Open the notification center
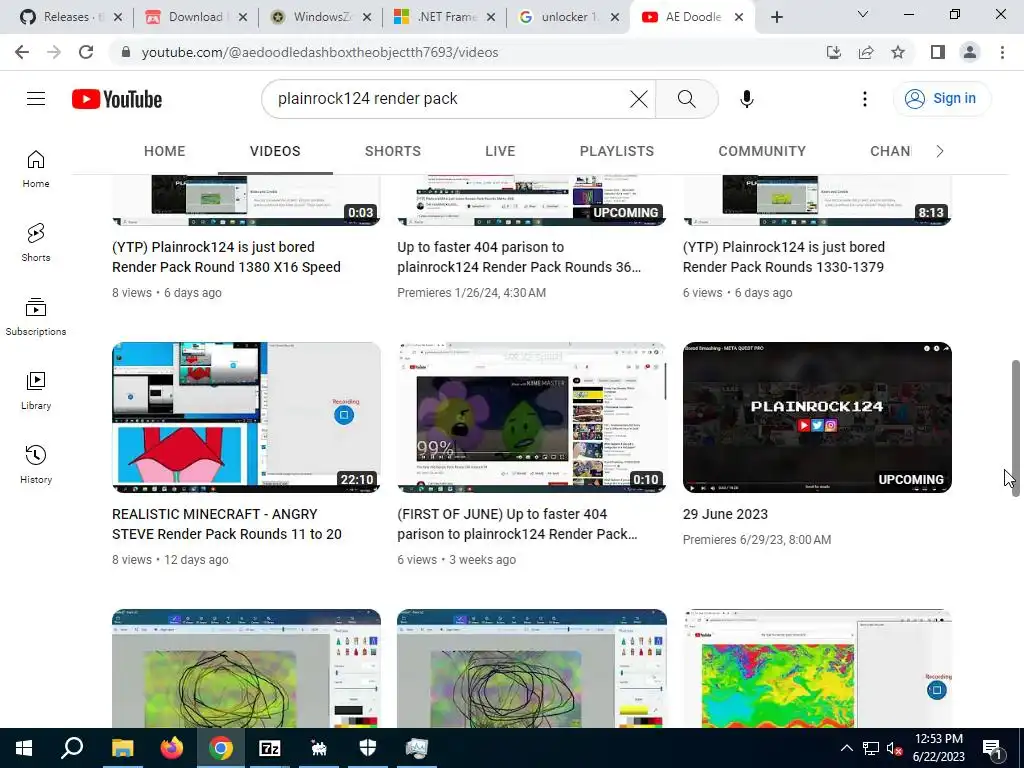The height and width of the screenshot is (768, 1024). pyautogui.click(x=993, y=748)
